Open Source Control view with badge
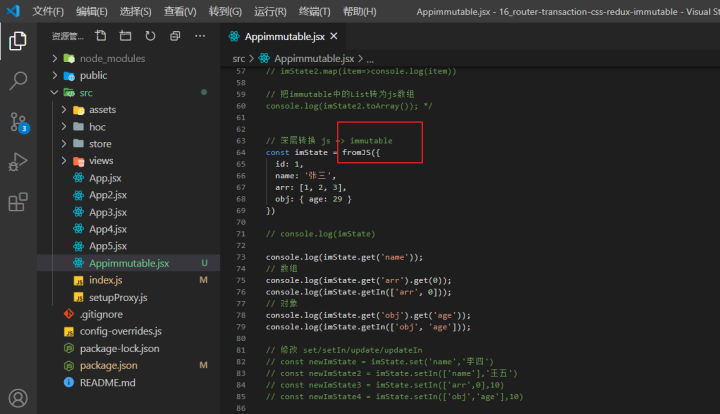The height and width of the screenshot is (414, 720). [18, 122]
